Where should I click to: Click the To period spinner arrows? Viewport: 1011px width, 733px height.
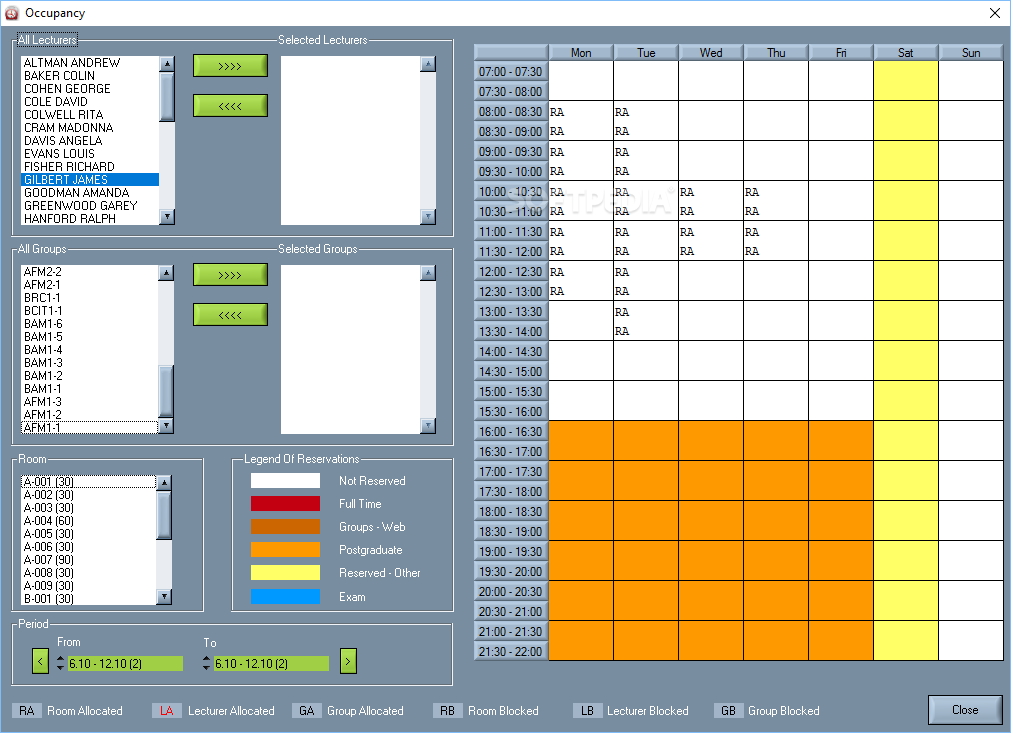tap(206, 663)
